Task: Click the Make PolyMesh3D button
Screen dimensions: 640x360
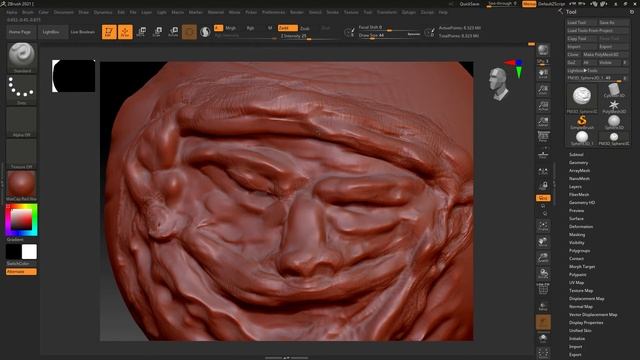Action: coord(605,54)
